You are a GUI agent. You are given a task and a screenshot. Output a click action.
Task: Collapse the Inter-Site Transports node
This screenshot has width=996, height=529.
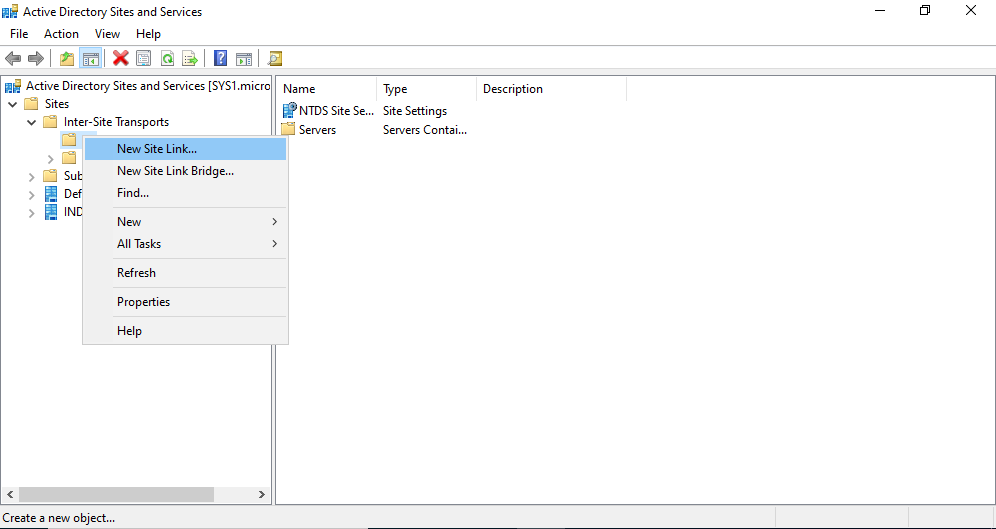[32, 122]
